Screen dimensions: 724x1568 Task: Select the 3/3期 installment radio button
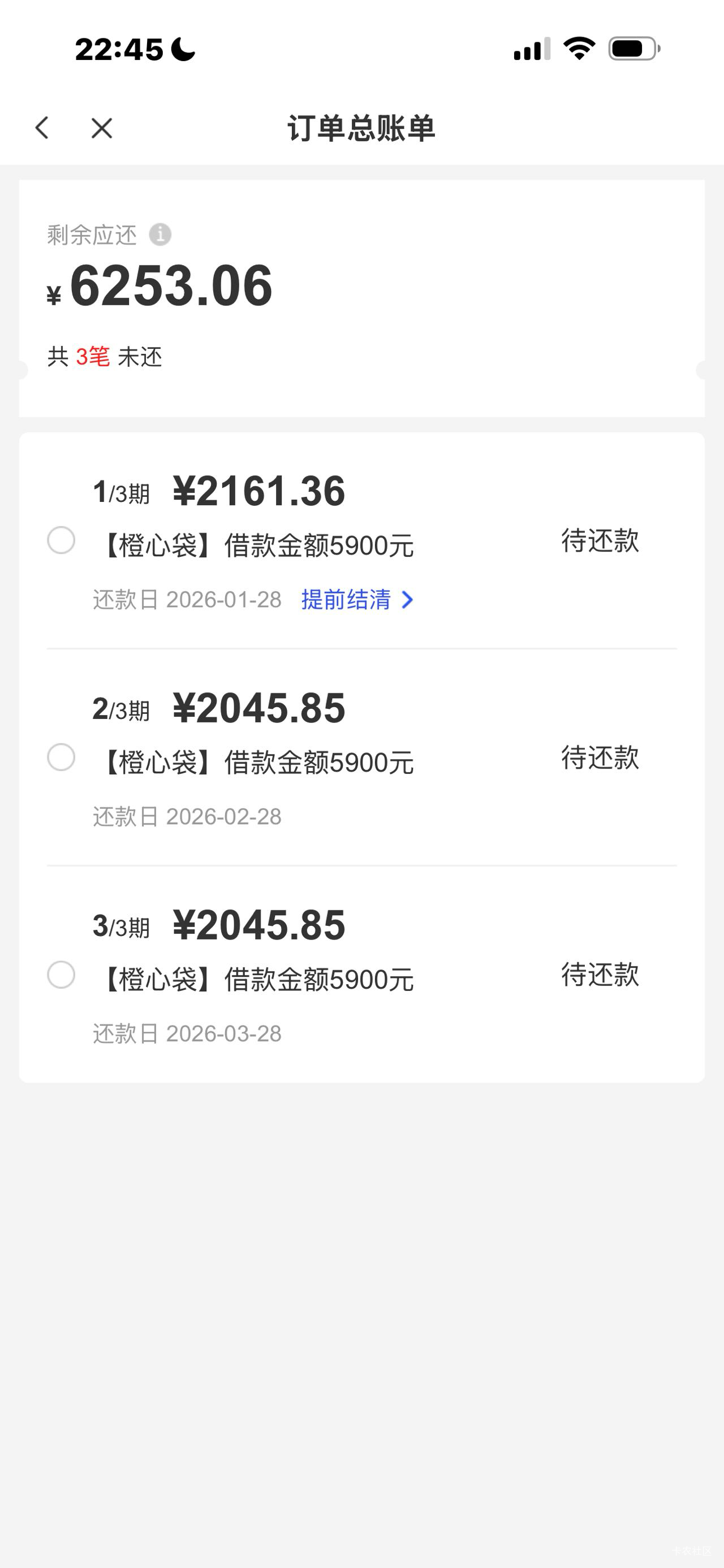(62, 975)
